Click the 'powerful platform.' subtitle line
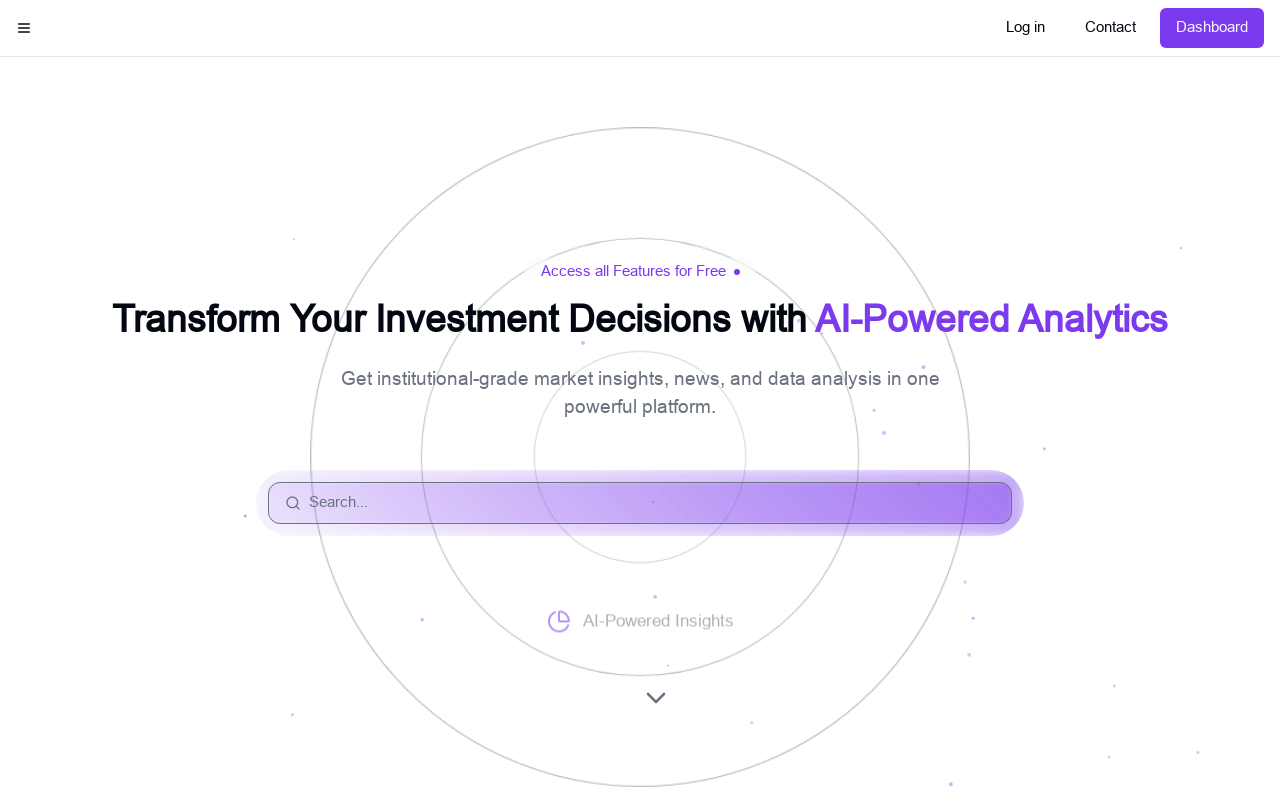Screen dimensions: 1280x800 point(640,407)
